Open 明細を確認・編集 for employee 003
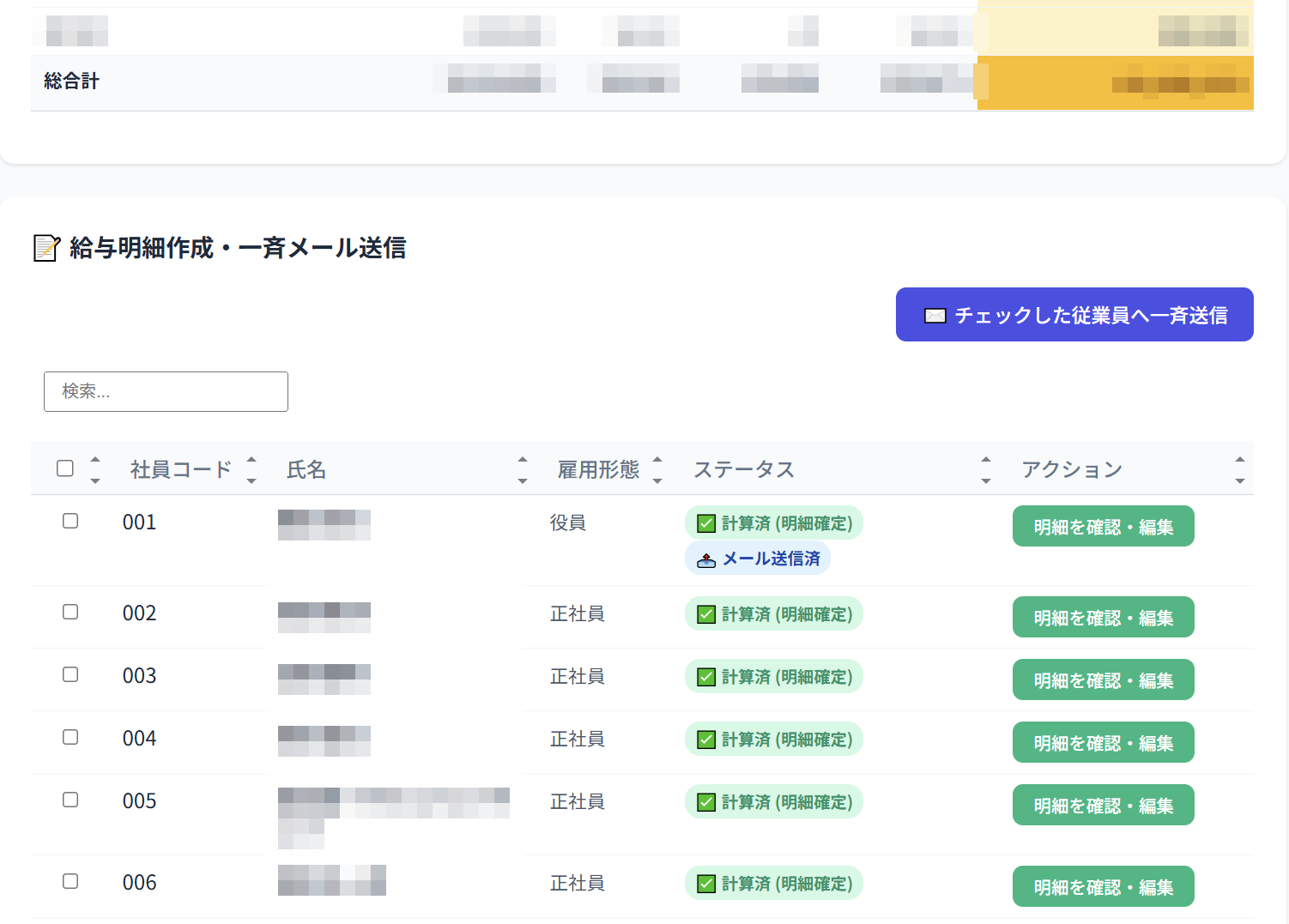The width and height of the screenshot is (1289, 924). pos(1103,679)
